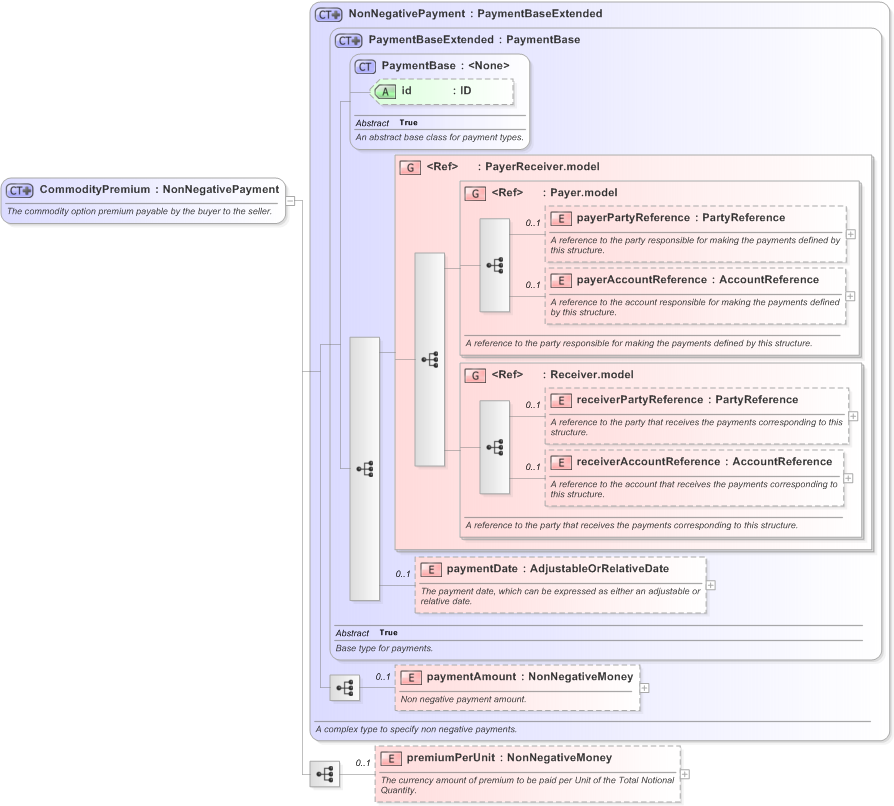Click the Receiver.model reference label
The height and width of the screenshot is (806, 894).
[x=562, y=374]
